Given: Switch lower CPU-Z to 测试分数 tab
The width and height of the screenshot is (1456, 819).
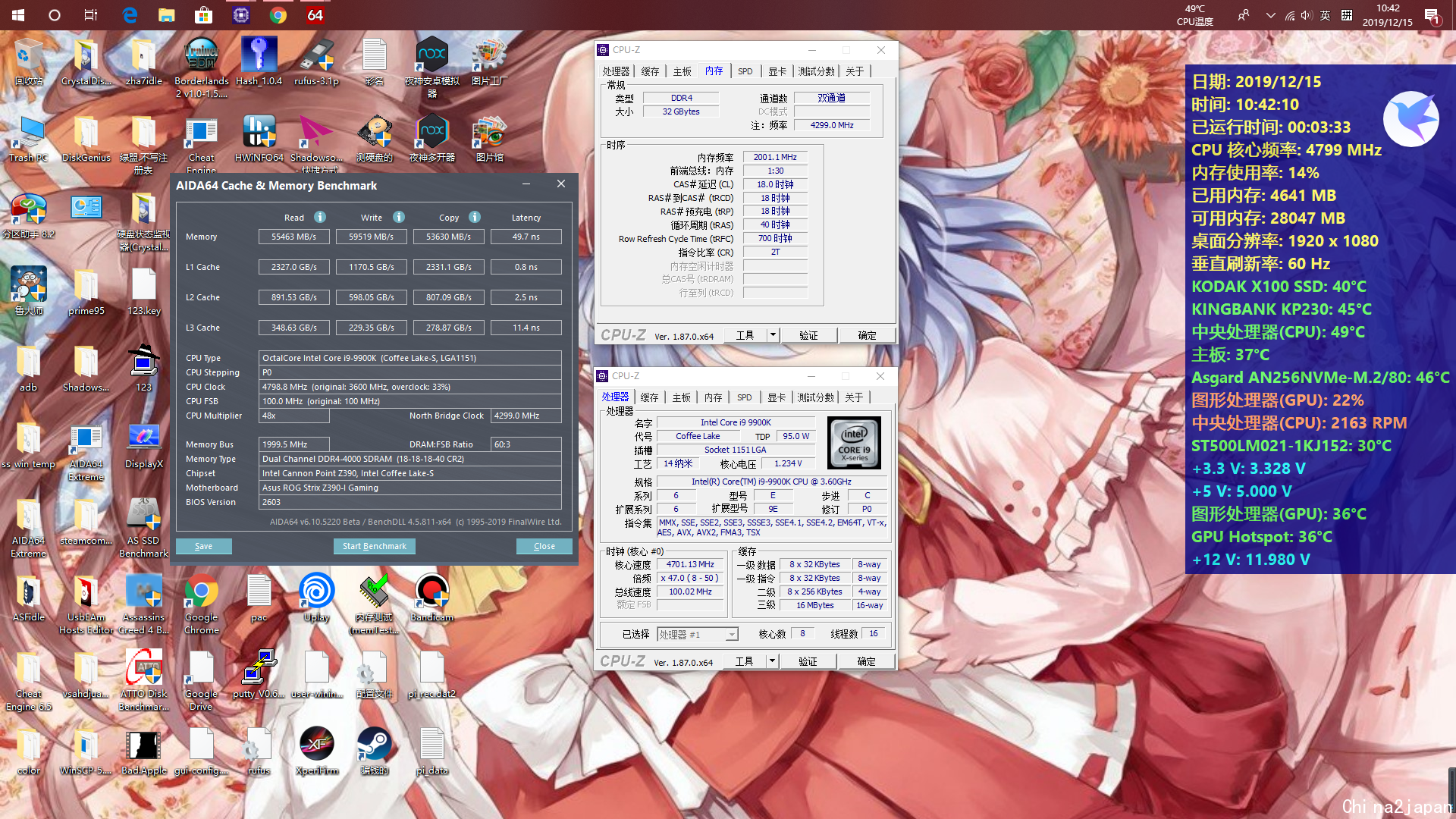Looking at the screenshot, I should [815, 397].
